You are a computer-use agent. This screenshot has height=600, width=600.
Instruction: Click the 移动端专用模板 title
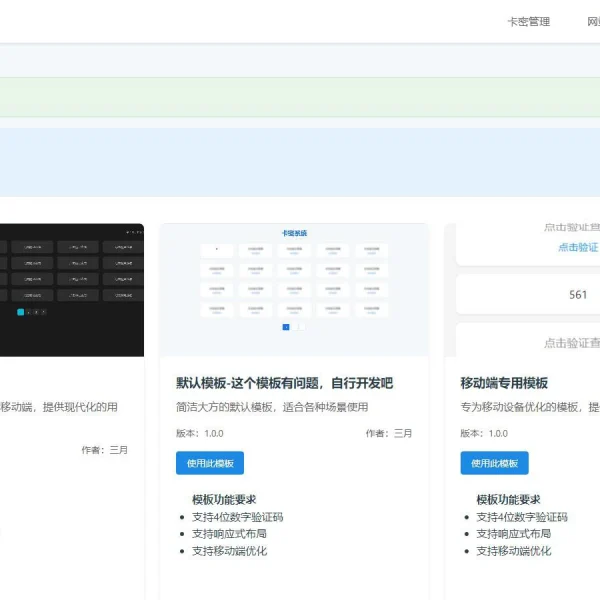coord(504,383)
